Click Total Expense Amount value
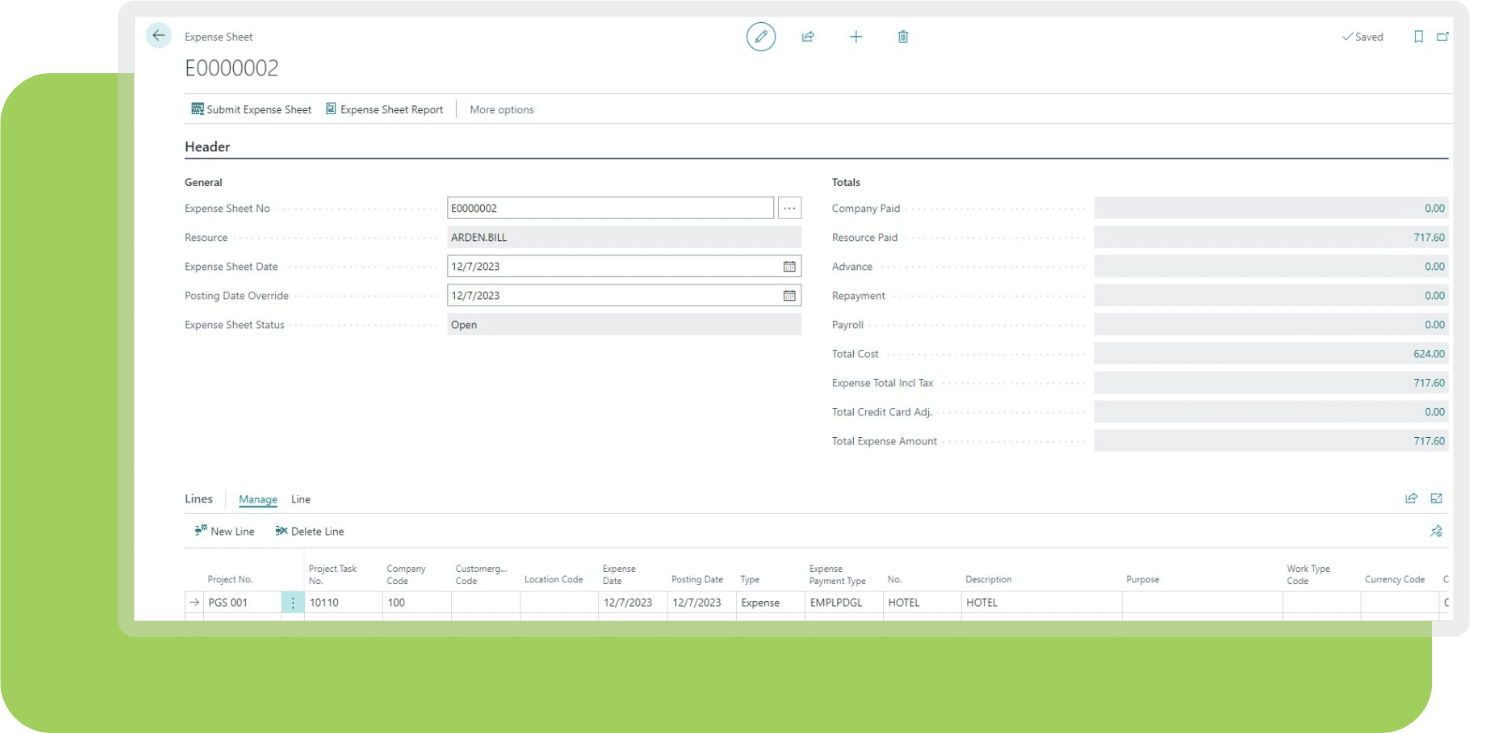The height and width of the screenshot is (733, 1490). (1270, 441)
